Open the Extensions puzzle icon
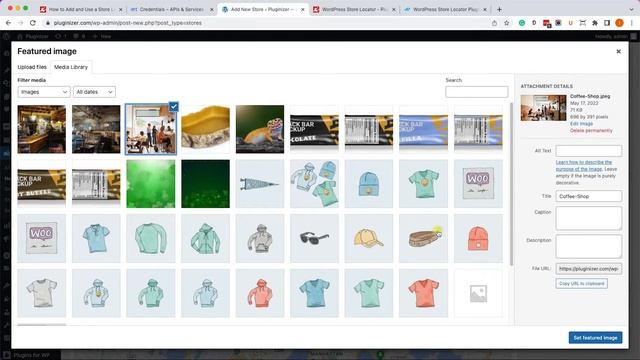640x360 pixels. 595,23
